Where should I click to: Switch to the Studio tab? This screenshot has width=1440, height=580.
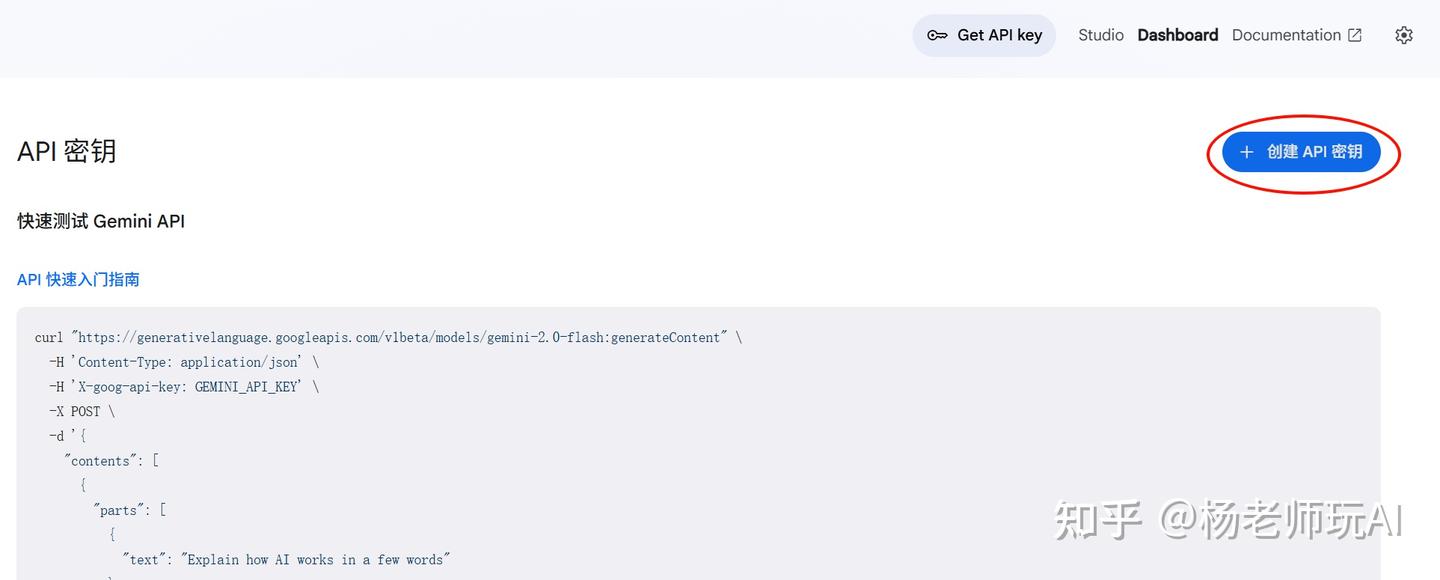(1100, 35)
